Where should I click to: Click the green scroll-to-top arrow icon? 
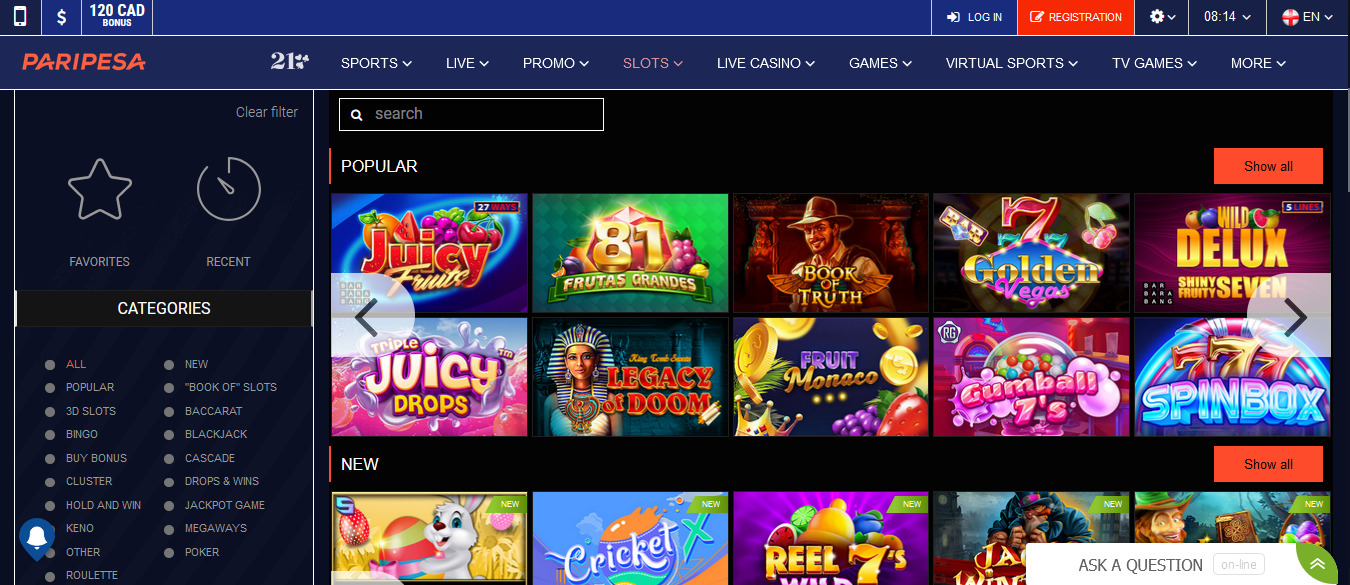[x=1317, y=564]
